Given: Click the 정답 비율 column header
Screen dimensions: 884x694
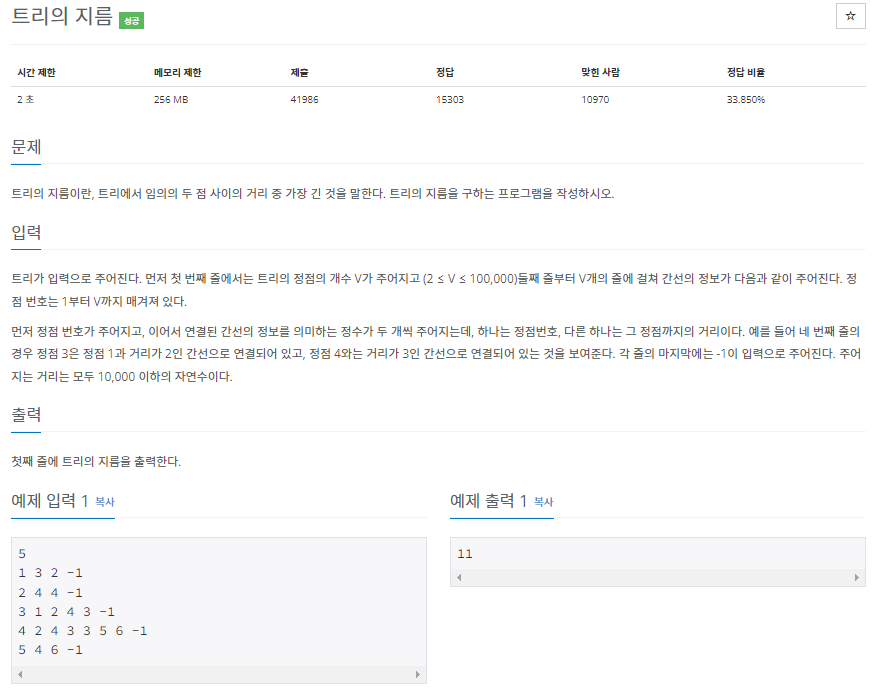Looking at the screenshot, I should coord(745,72).
